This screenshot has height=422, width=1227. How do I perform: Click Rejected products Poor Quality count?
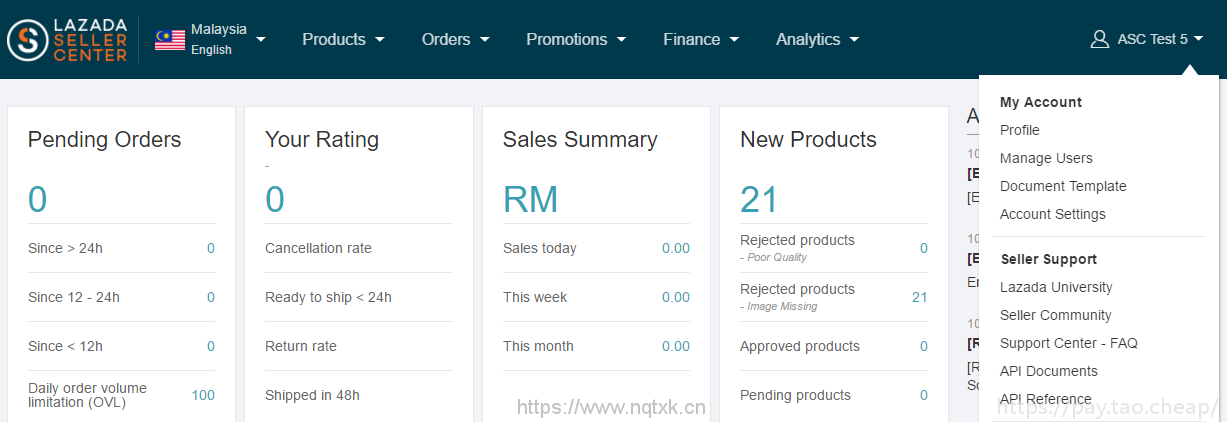[924, 248]
